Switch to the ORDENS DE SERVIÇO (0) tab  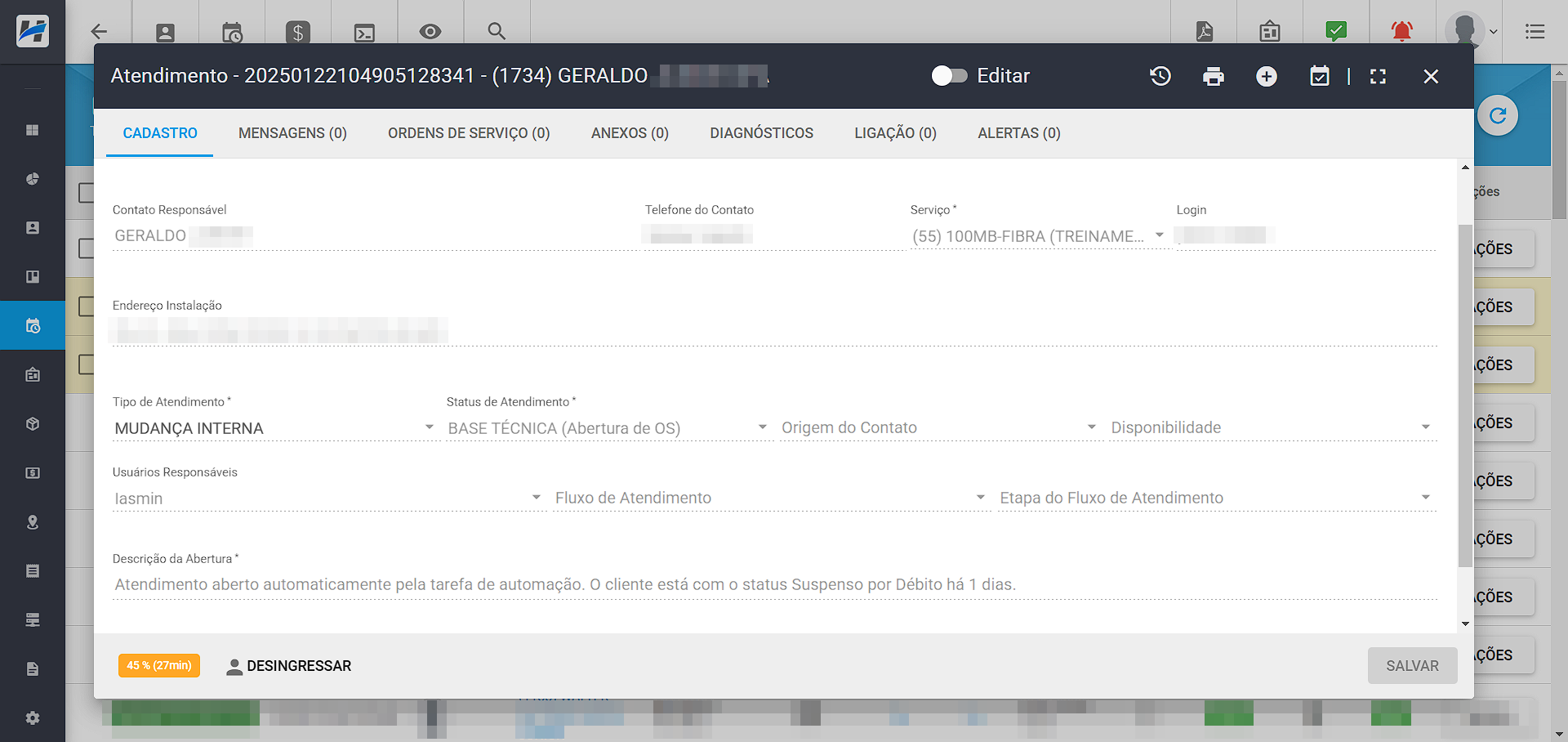(x=469, y=133)
